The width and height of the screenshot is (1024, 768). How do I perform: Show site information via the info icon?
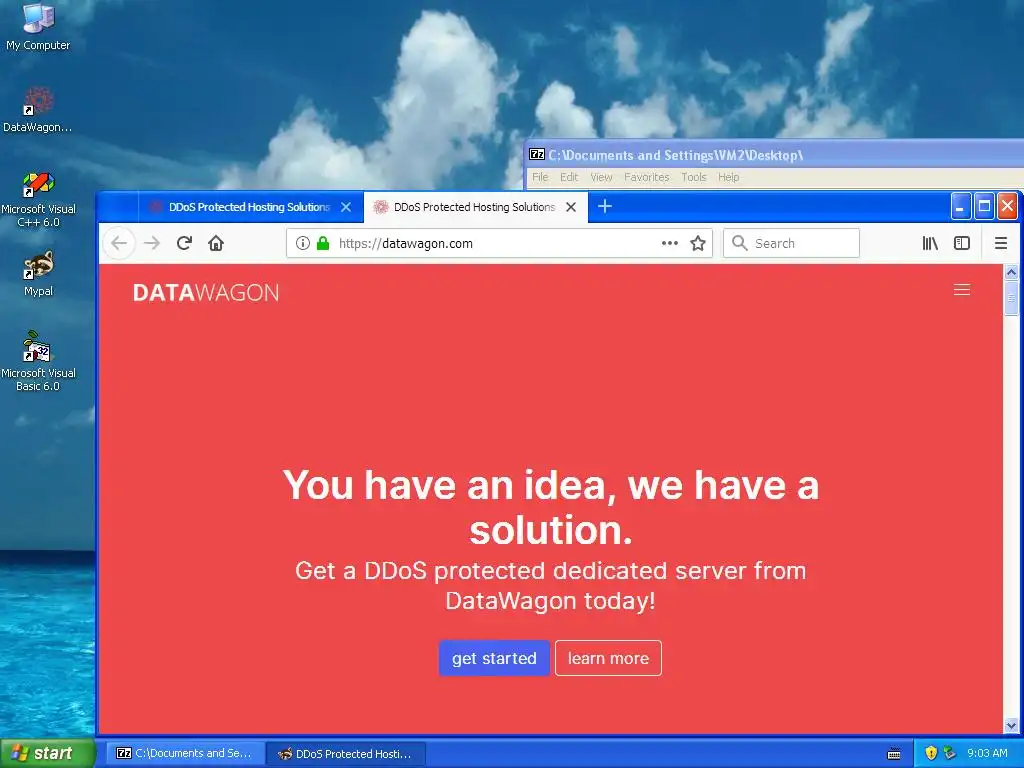302,244
